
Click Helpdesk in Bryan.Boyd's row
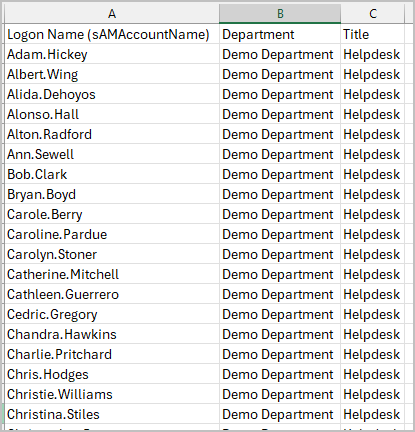point(372,194)
